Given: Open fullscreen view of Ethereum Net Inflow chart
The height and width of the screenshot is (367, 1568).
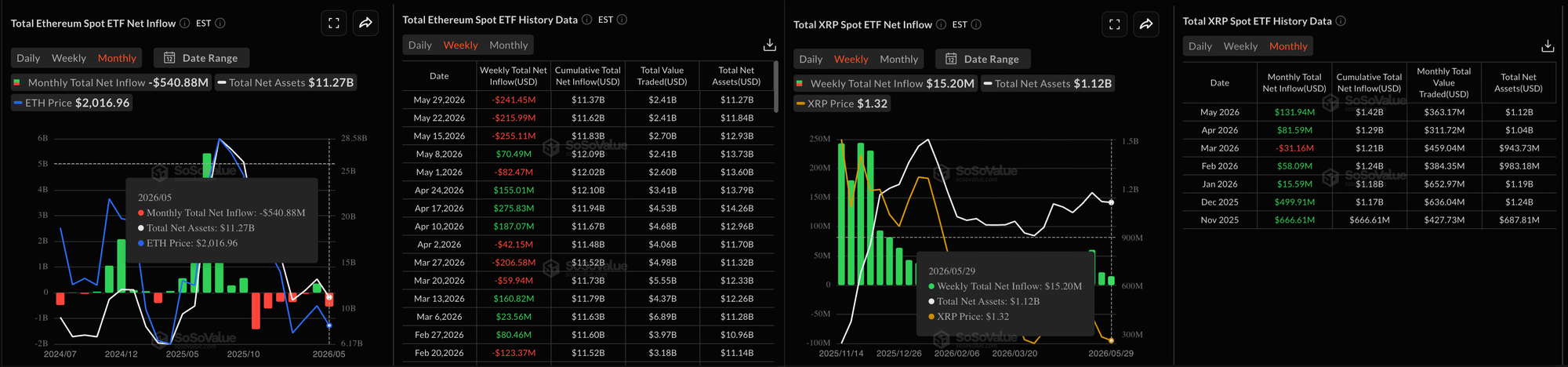Looking at the screenshot, I should pyautogui.click(x=334, y=24).
